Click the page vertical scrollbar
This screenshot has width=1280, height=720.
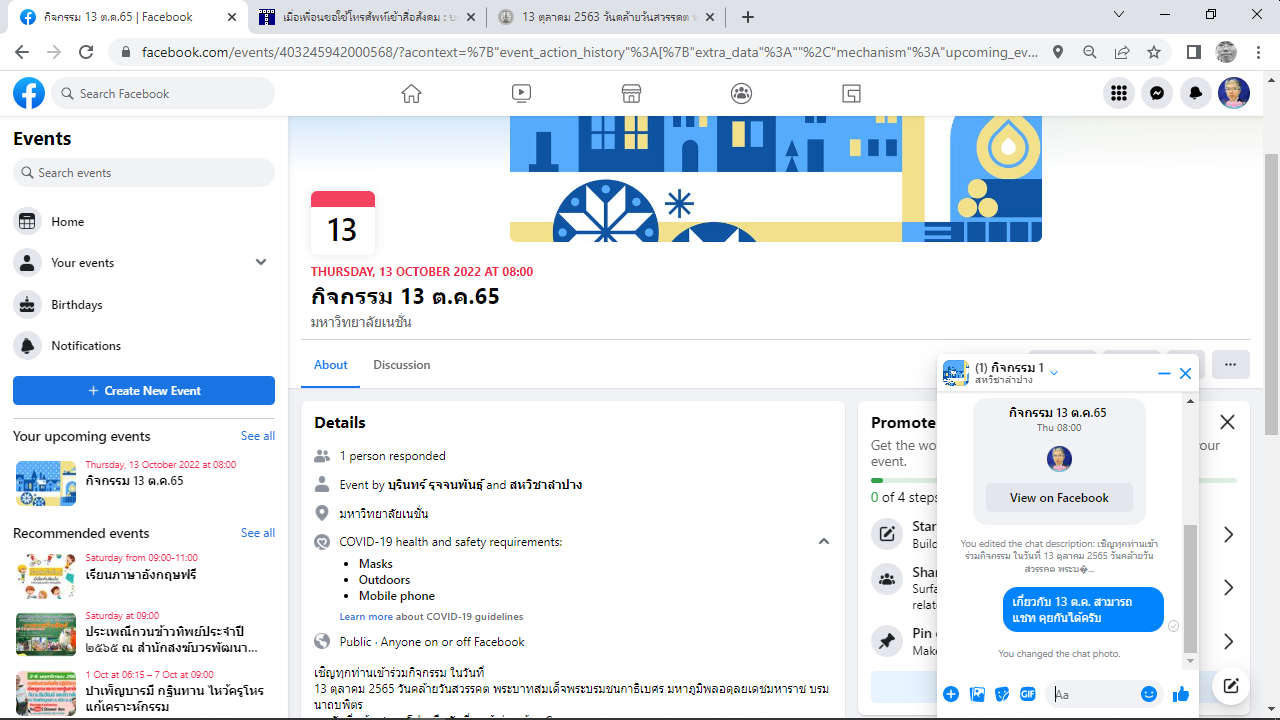[1271, 295]
